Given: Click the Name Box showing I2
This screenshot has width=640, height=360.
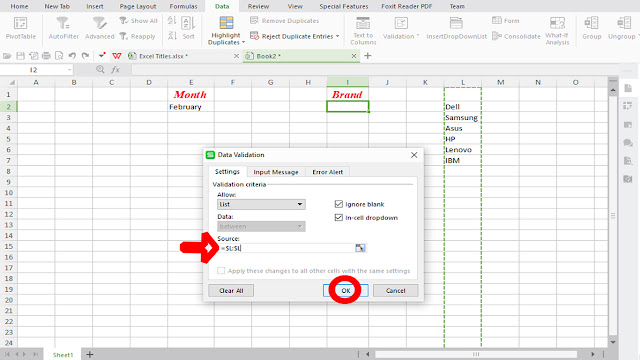Looking at the screenshot, I should click(x=34, y=70).
